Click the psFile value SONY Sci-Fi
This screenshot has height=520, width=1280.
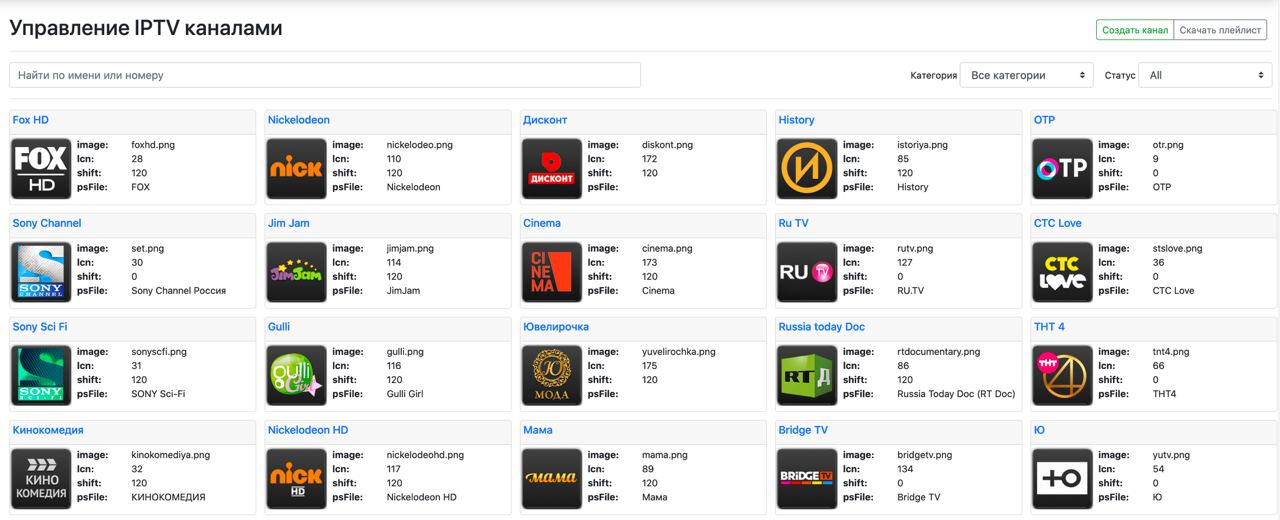158,394
